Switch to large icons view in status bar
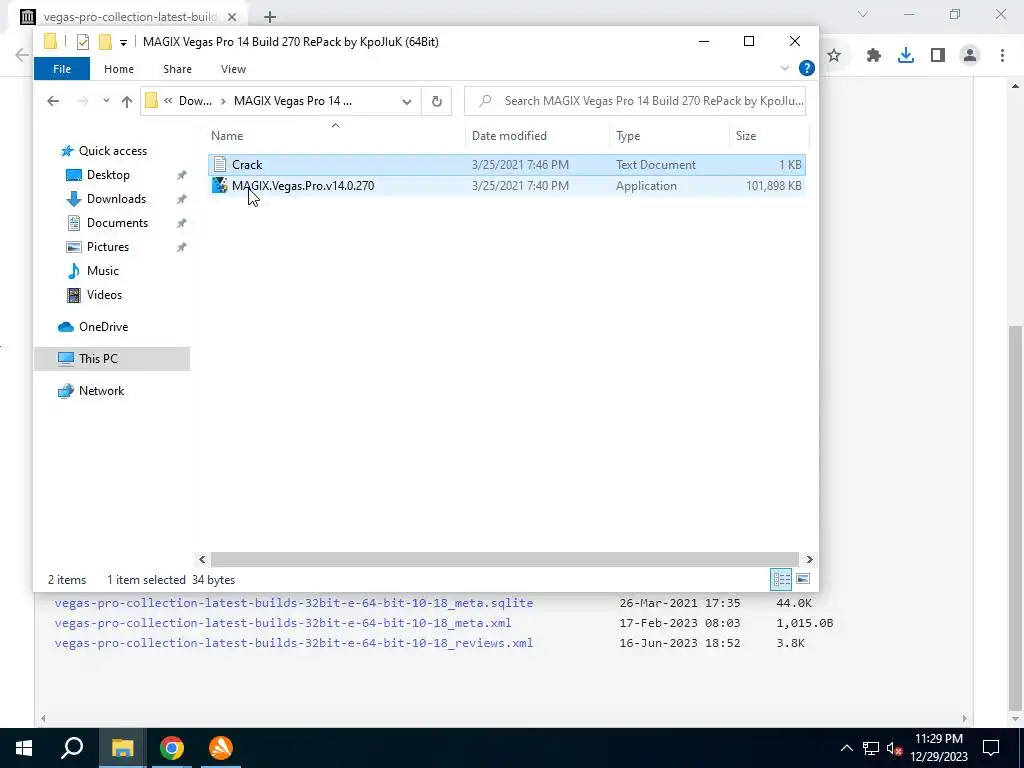 coord(803,579)
